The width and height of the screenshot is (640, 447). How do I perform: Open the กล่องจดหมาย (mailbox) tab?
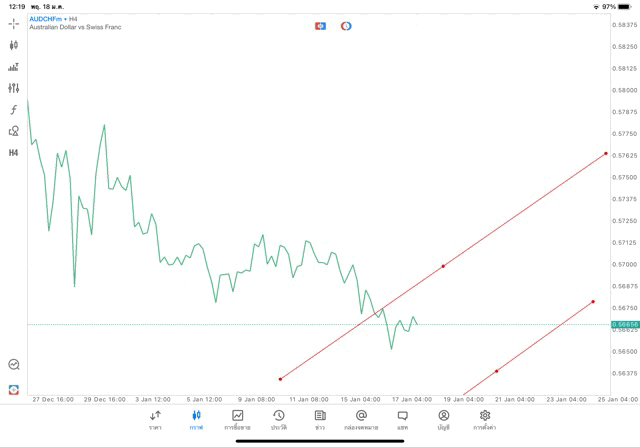[x=361, y=419]
